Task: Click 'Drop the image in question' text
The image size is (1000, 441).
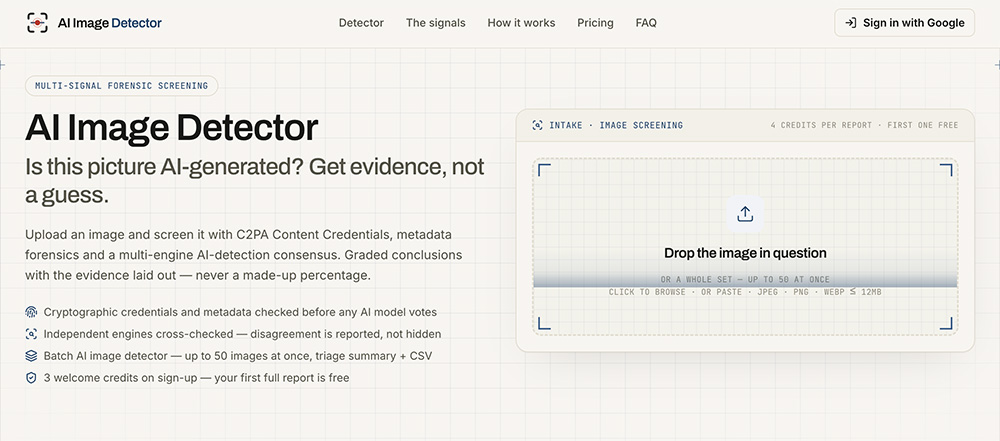Action: 745,253
